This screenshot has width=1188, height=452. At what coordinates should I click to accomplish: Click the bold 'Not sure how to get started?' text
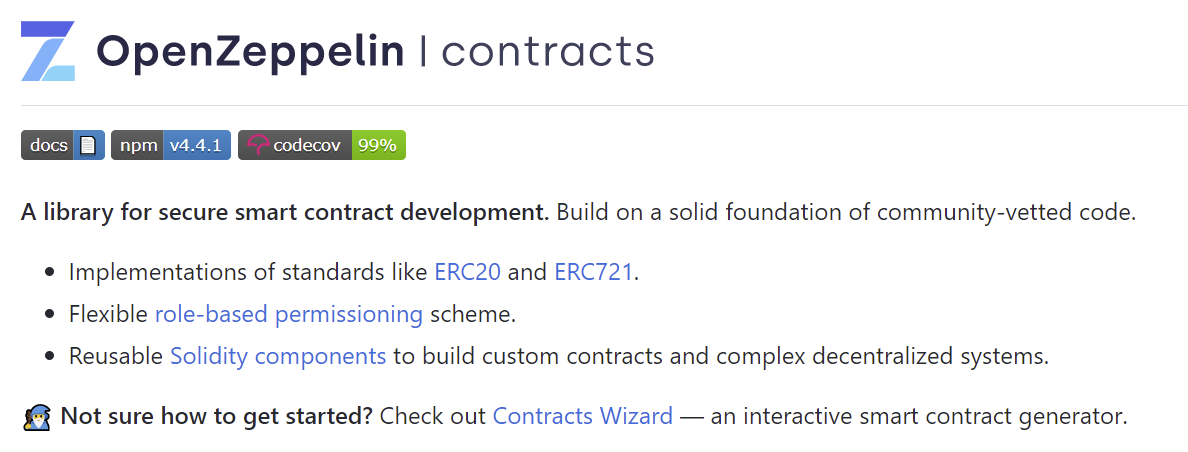pyautogui.click(x=217, y=416)
